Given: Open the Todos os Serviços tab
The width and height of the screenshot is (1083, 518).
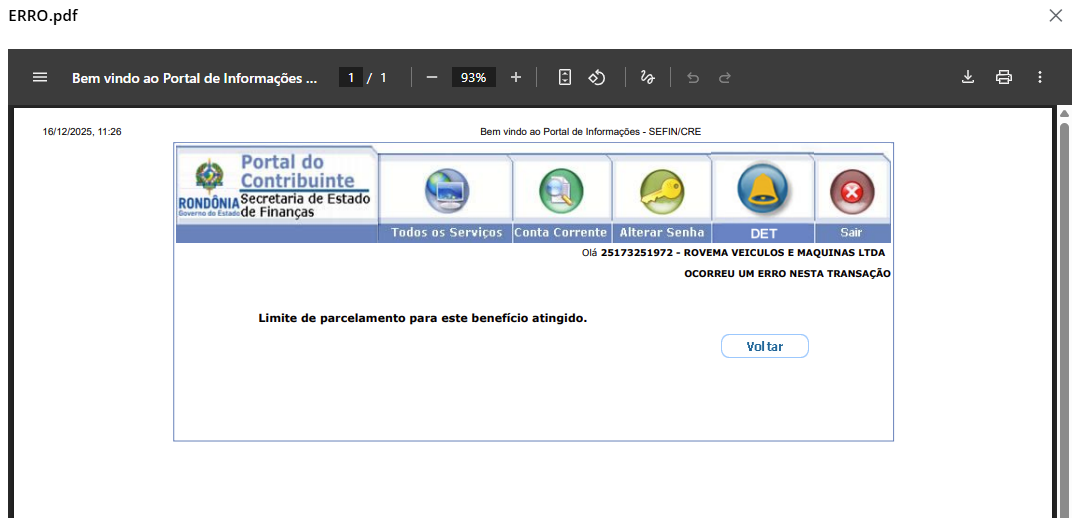Looking at the screenshot, I should pos(446,232).
